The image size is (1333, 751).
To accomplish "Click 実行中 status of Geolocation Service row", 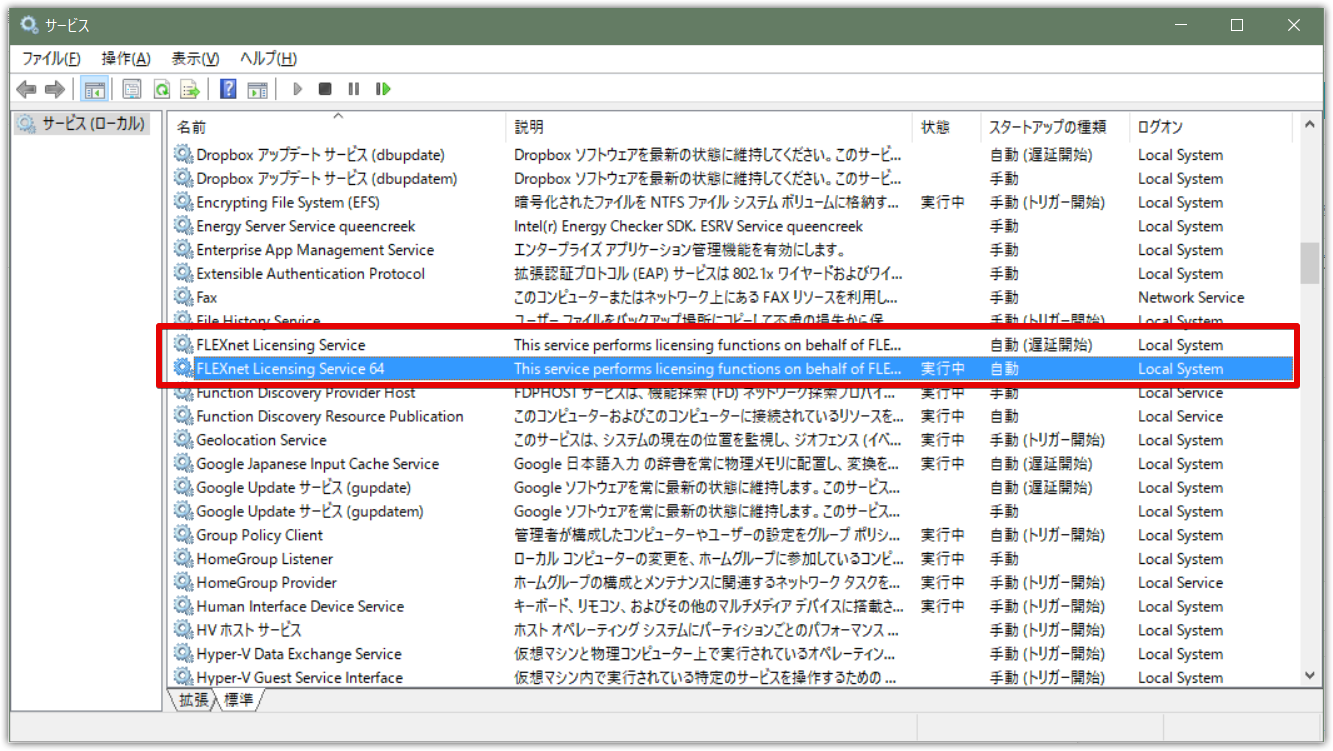I will click(x=943, y=440).
